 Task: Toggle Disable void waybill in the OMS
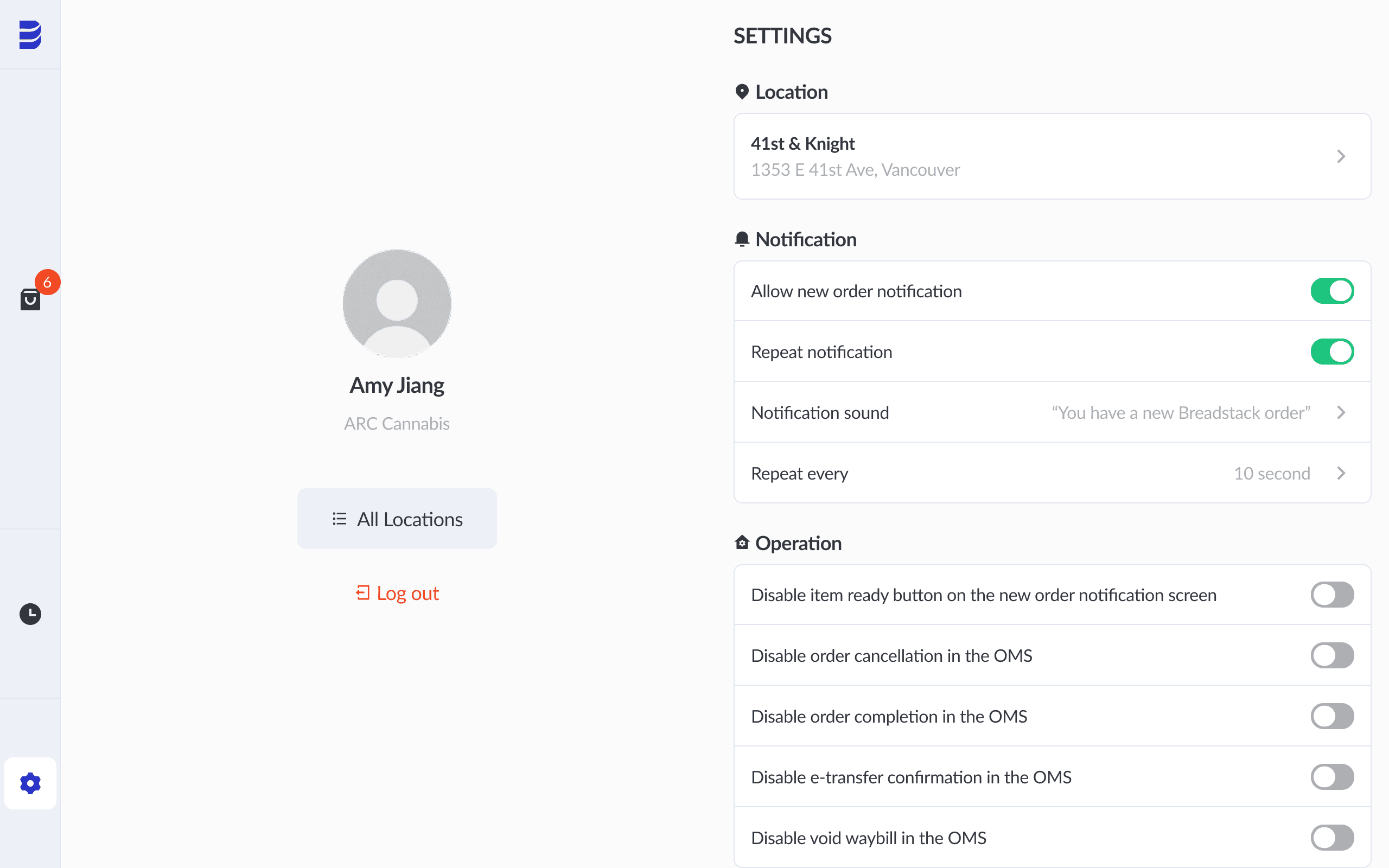point(1331,838)
